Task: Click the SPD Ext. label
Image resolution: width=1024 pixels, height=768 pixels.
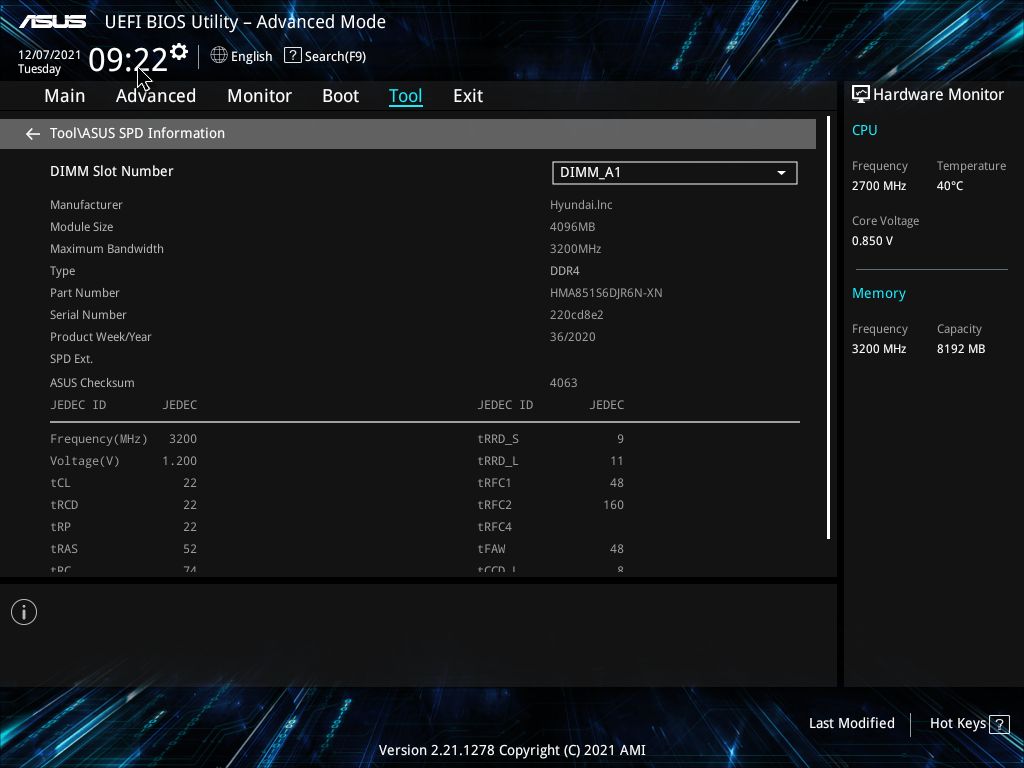Action: click(x=71, y=359)
